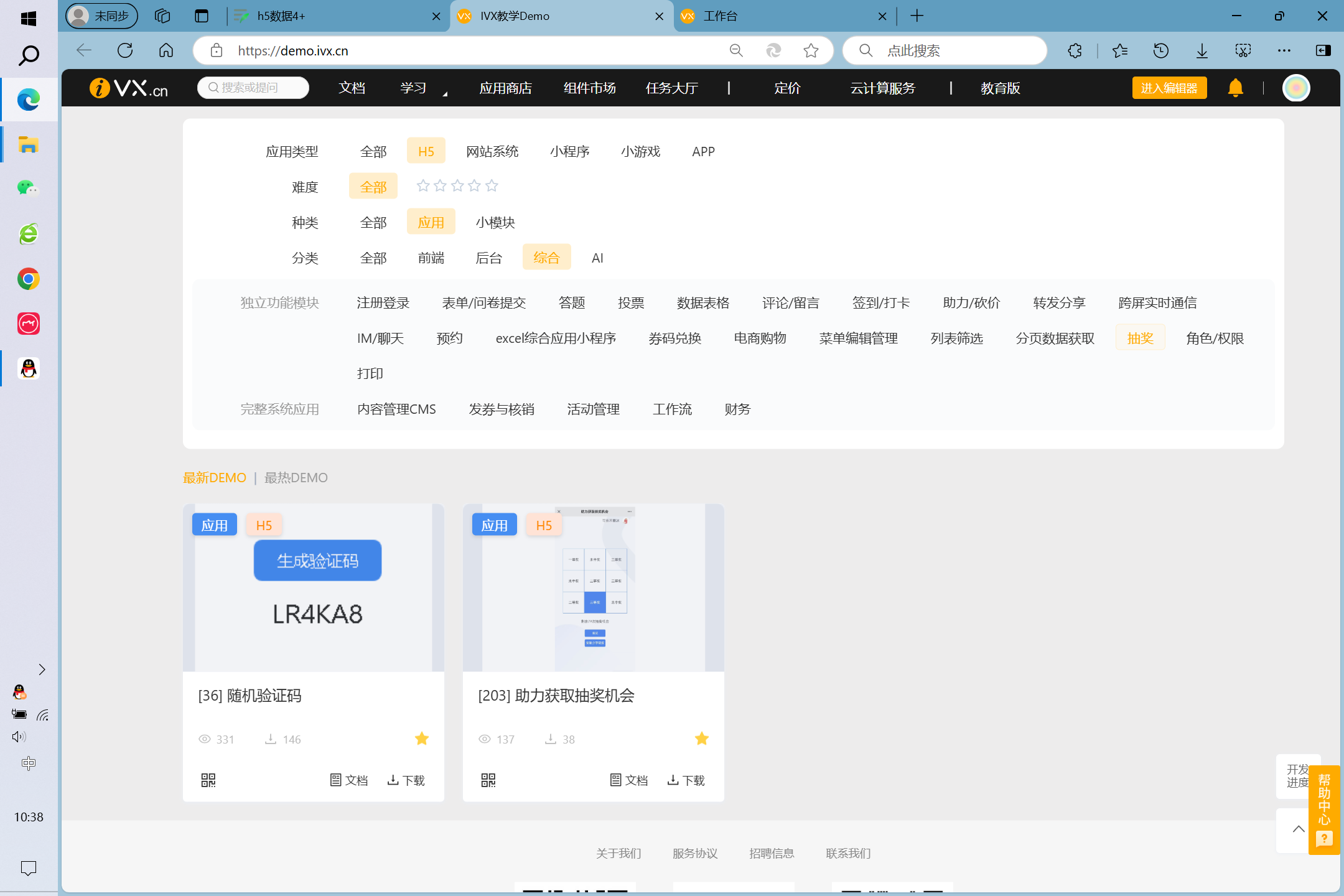
Task: Open 应用商店 in top navigation
Action: pos(505,88)
